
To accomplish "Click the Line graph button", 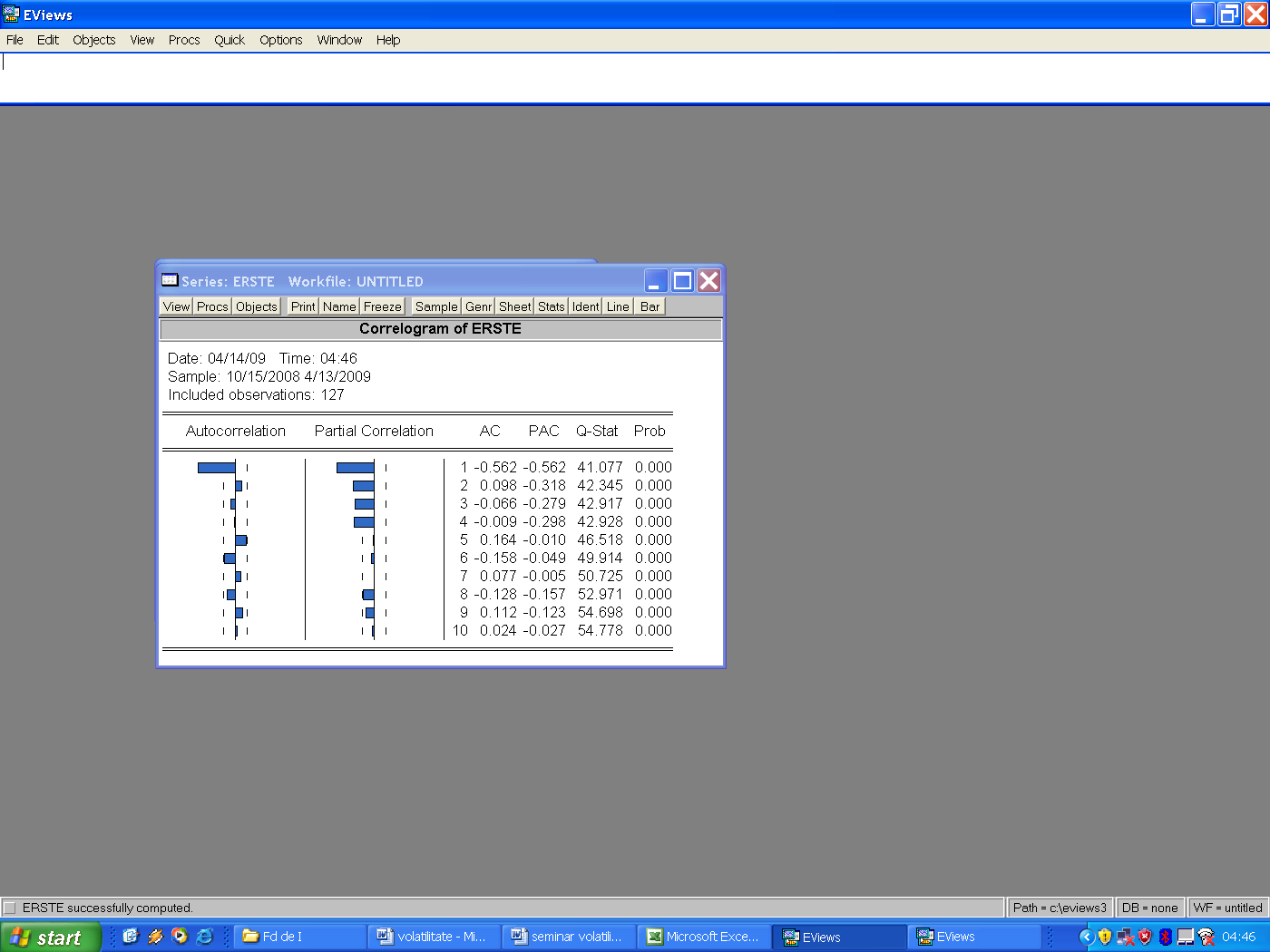I will (618, 306).
